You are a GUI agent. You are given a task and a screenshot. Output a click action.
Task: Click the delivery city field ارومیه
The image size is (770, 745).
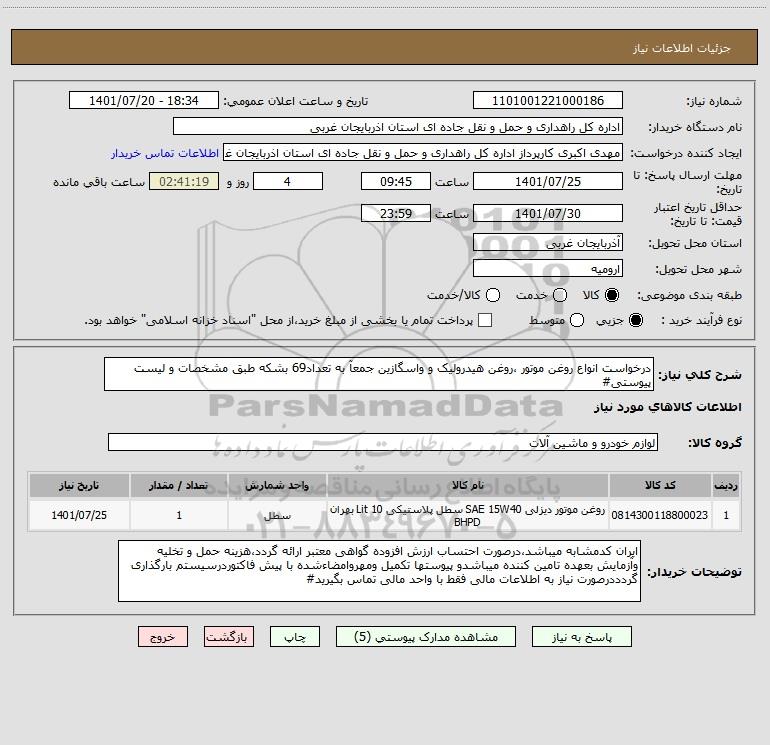click(x=548, y=268)
